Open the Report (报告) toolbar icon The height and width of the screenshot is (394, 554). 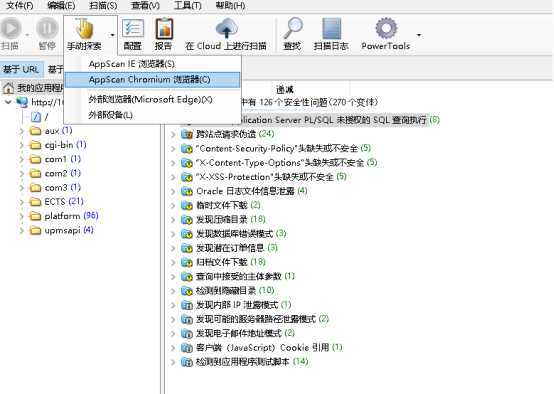164,29
